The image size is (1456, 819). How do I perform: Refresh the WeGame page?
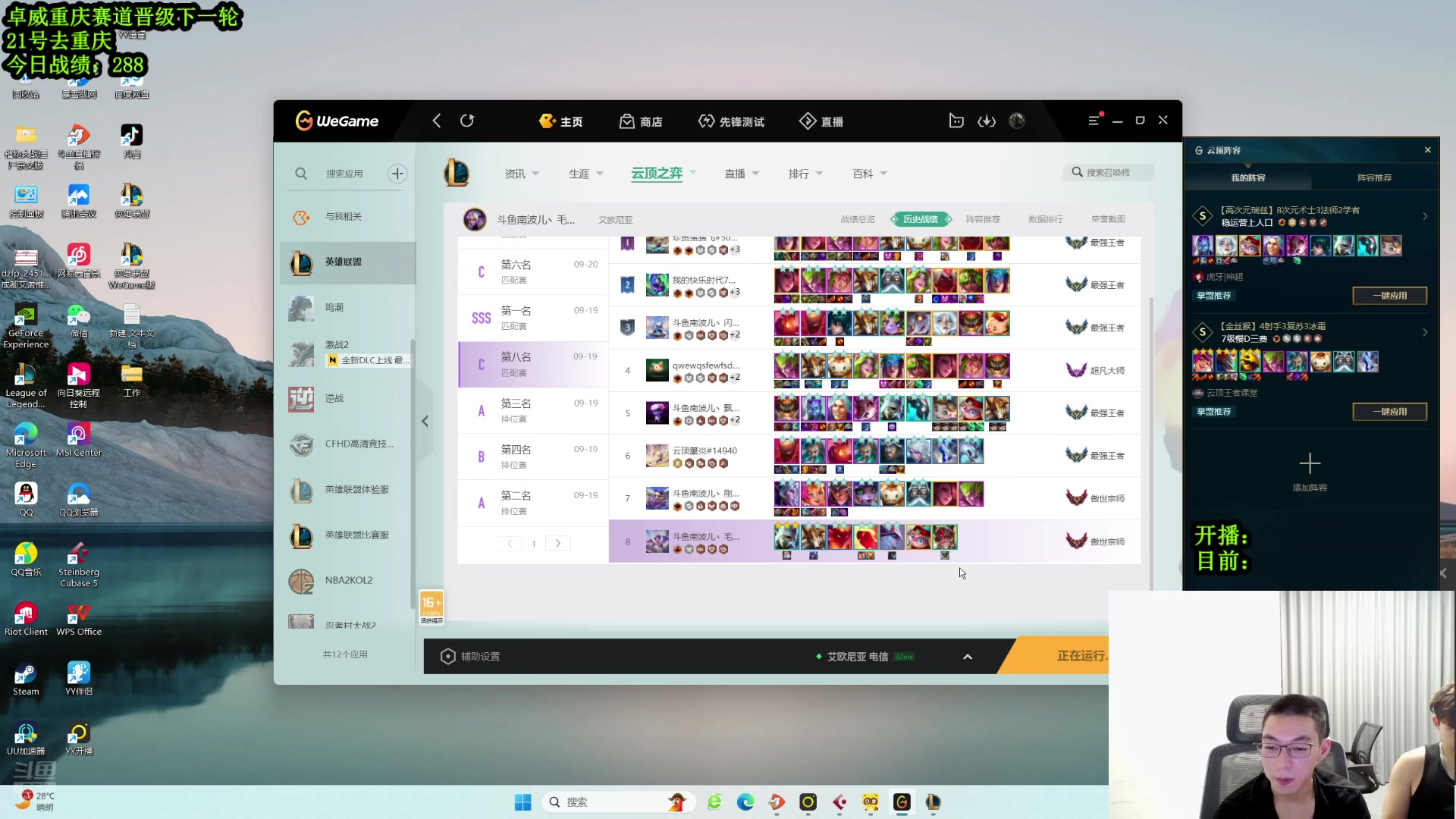click(x=467, y=121)
